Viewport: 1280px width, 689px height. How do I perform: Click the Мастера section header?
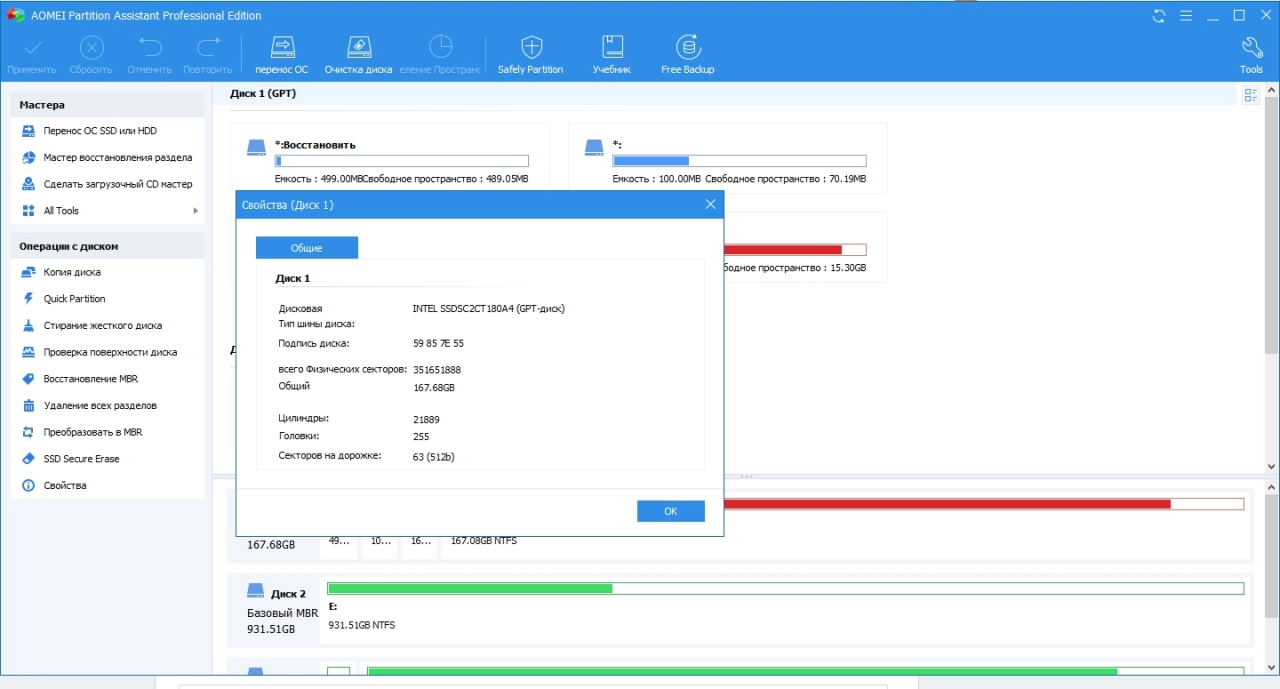coord(107,105)
